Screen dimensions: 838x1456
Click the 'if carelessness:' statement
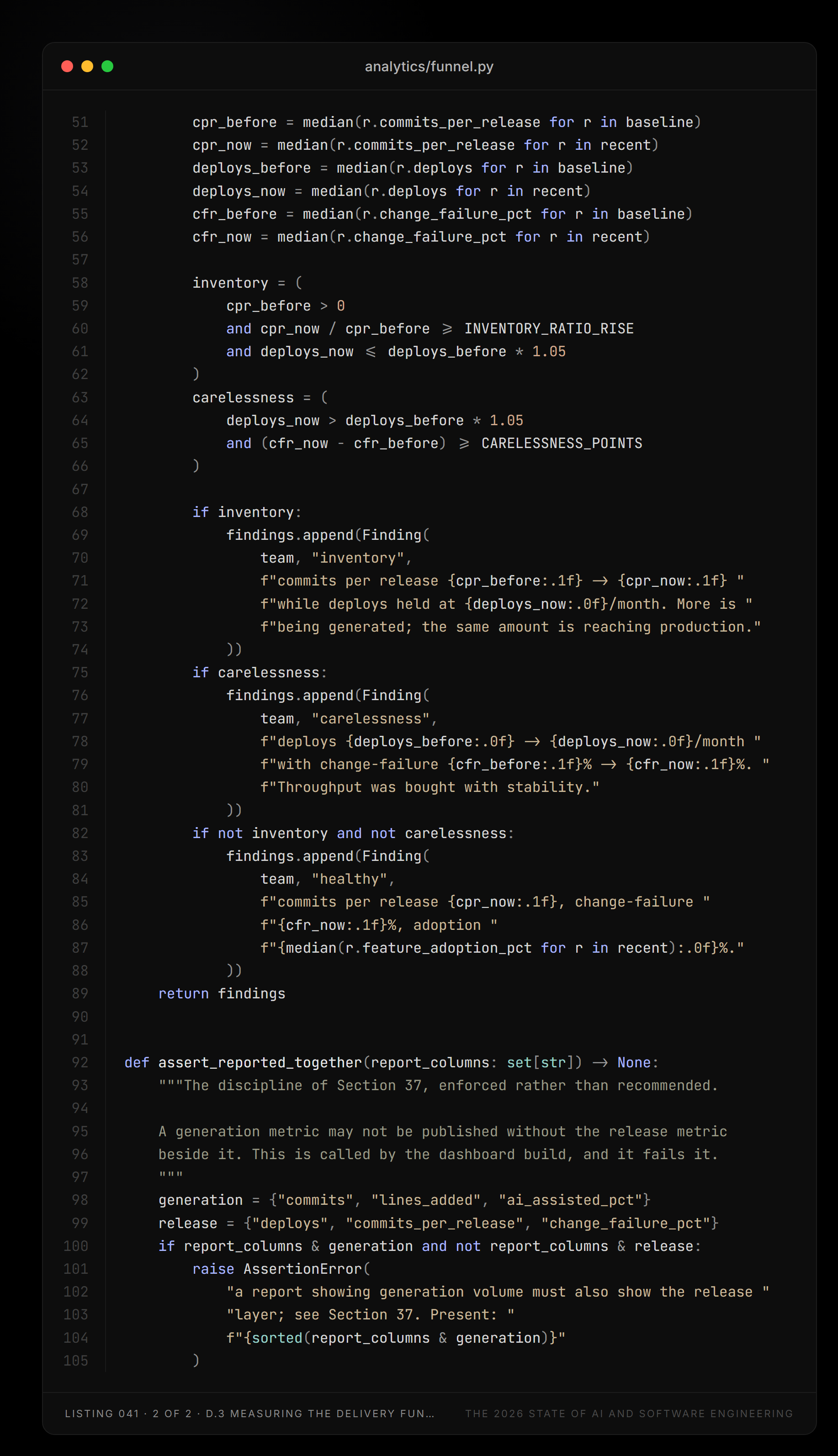coord(260,672)
